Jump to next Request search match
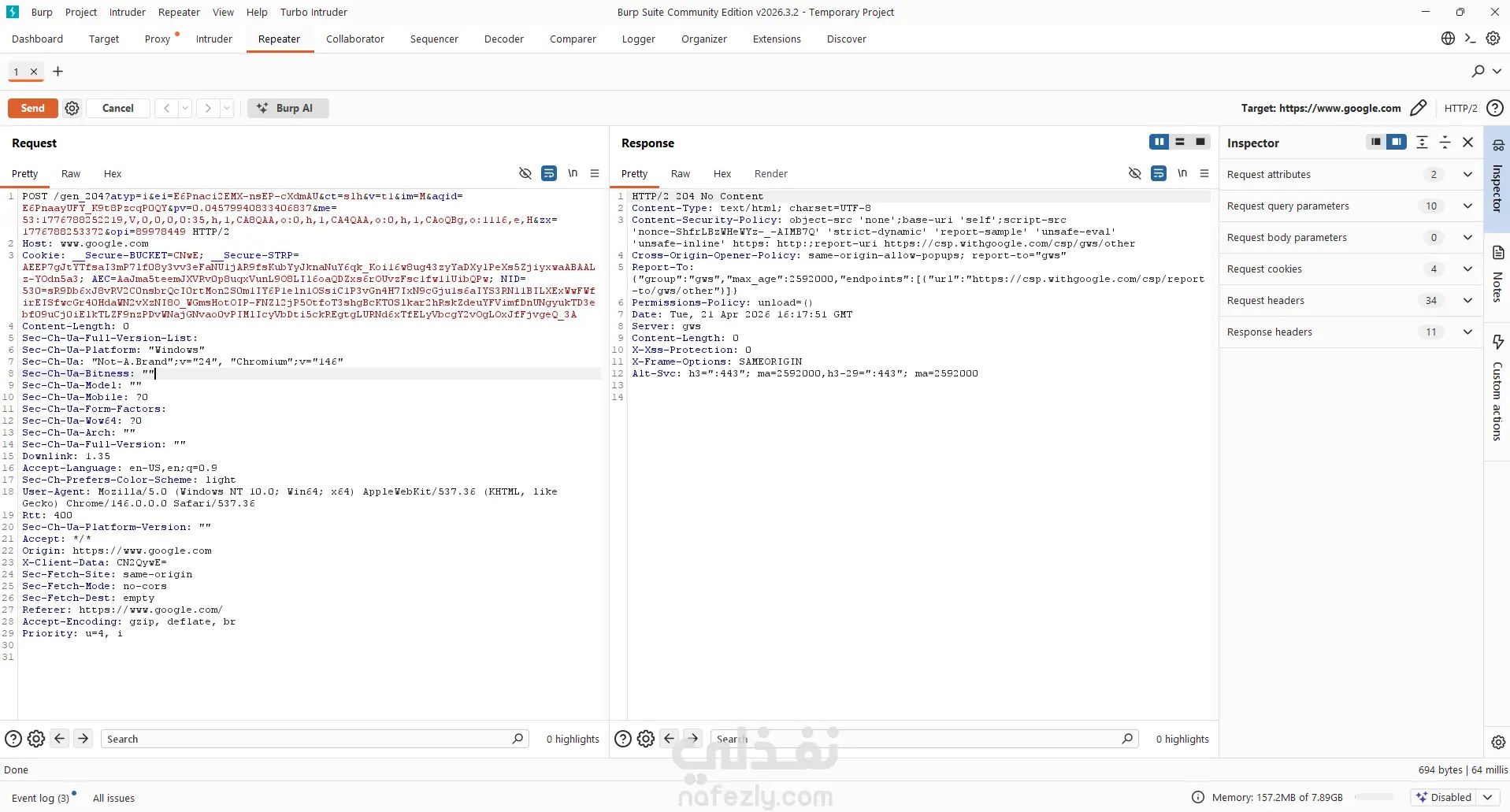This screenshot has width=1510, height=812. point(83,739)
